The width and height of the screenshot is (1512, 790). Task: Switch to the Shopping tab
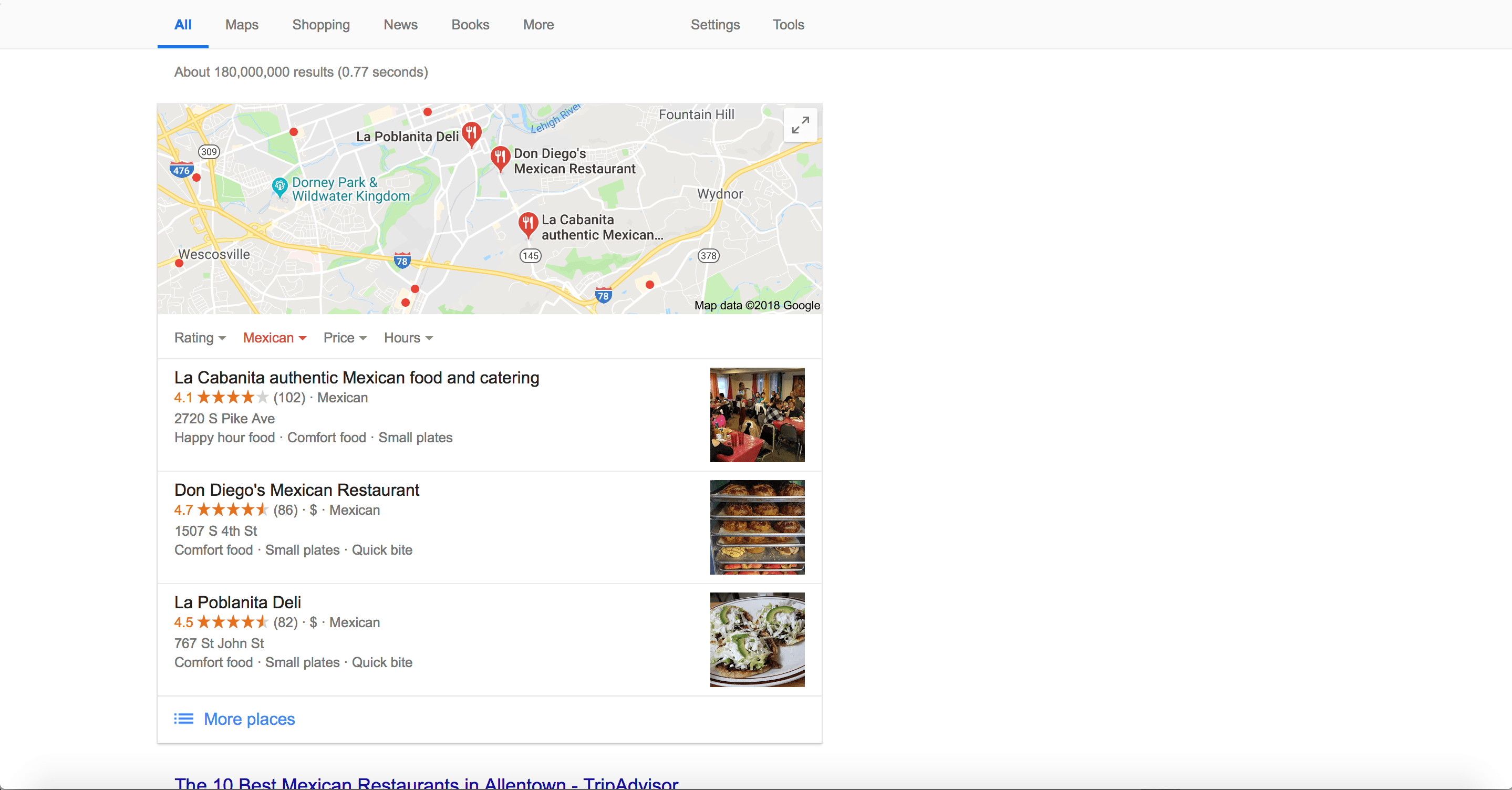321,25
